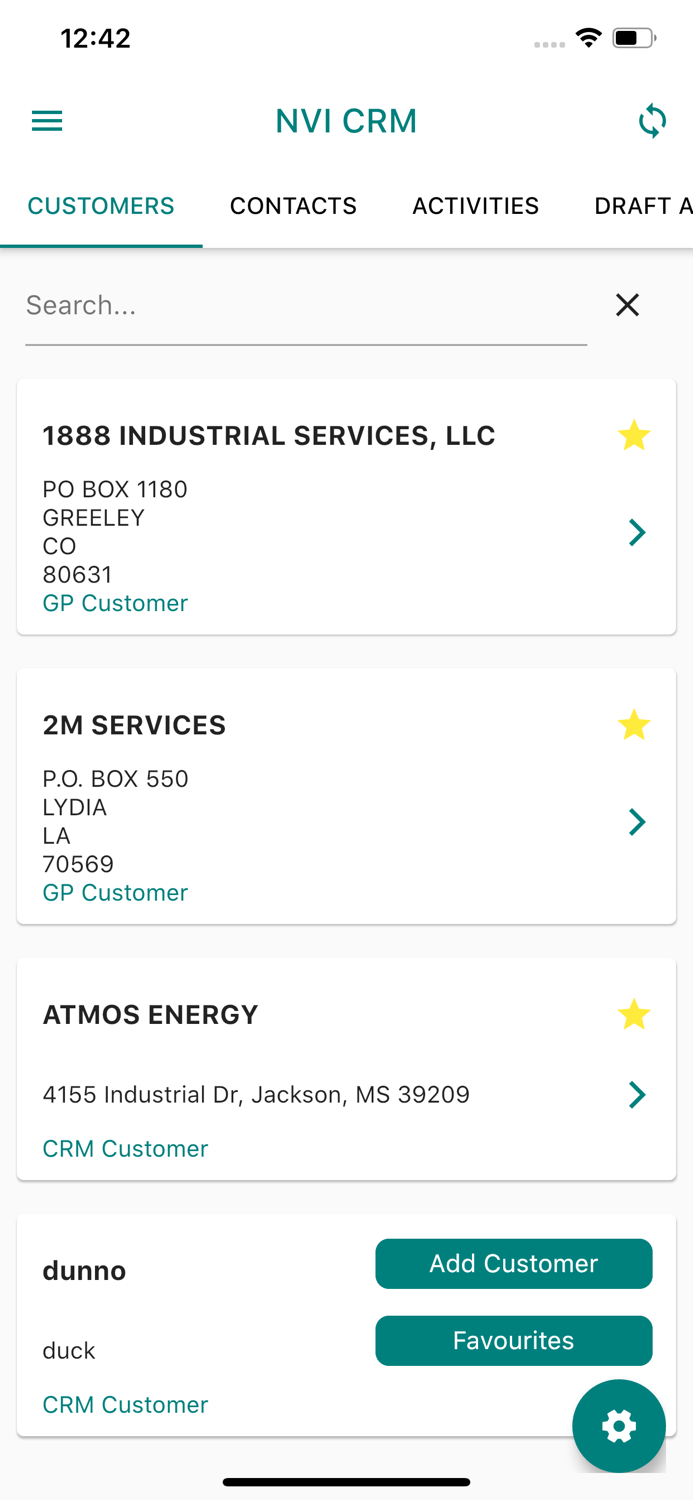Open the navigation hamburger menu

point(46,121)
